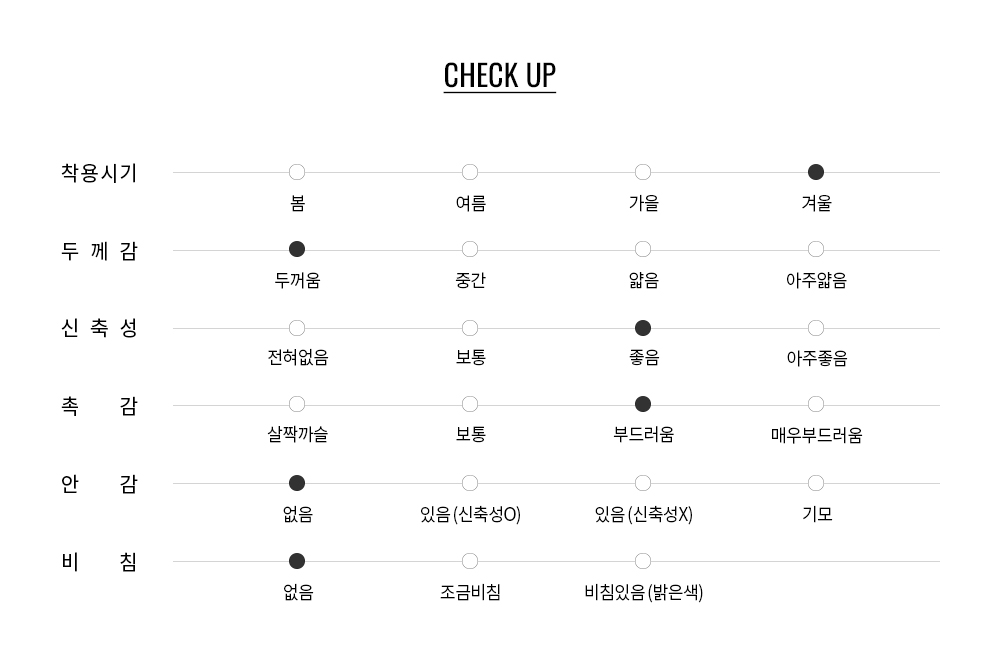The width and height of the screenshot is (1000, 661).
Task: Pick the 매우부드러움 texture circle
Action: [x=816, y=404]
